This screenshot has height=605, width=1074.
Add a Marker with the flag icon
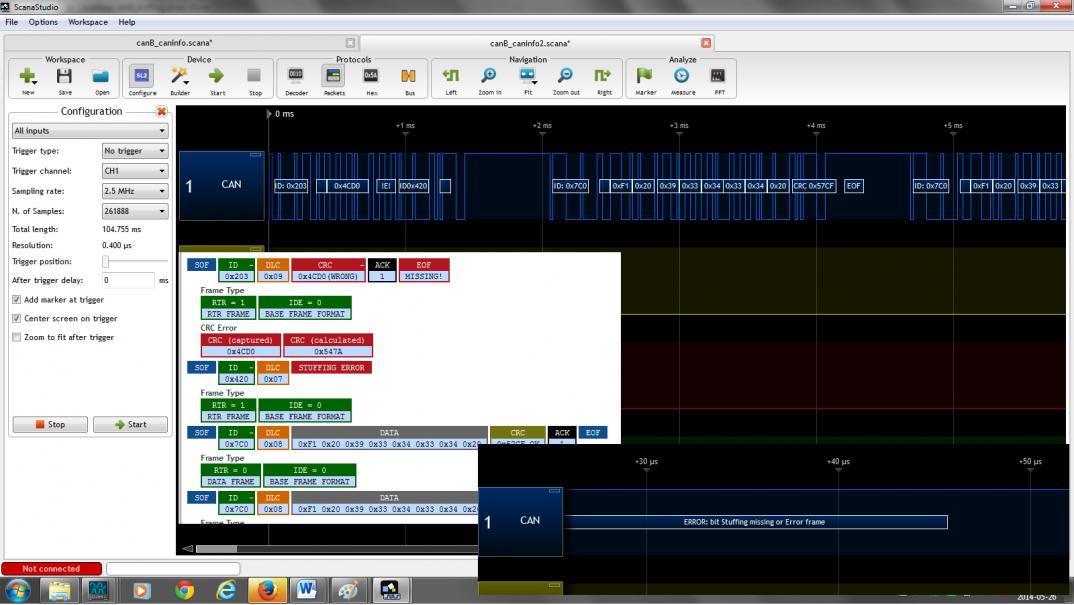[x=645, y=80]
